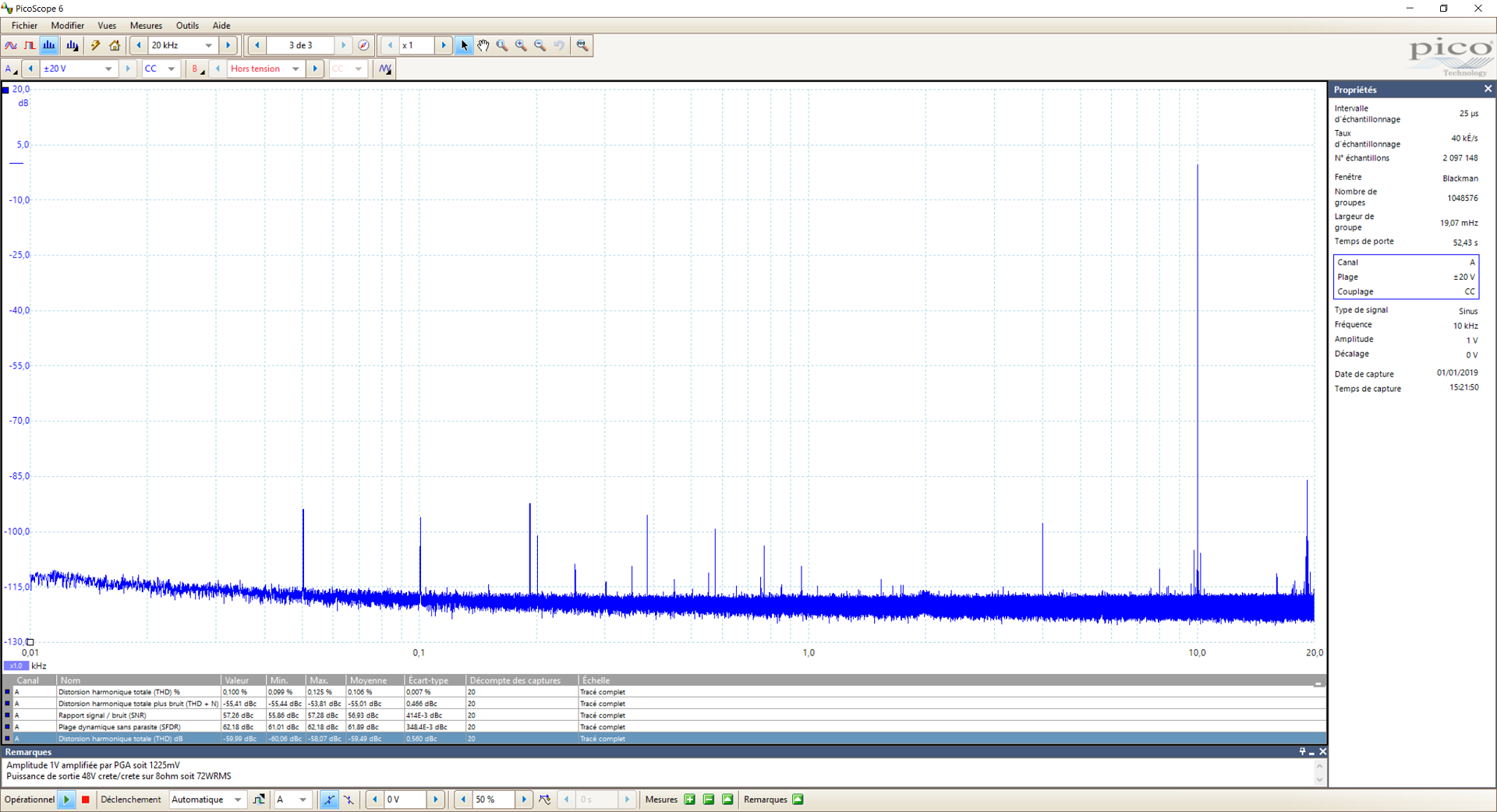Click the trigger threshold 0 V field
1497x812 pixels.
click(405, 800)
